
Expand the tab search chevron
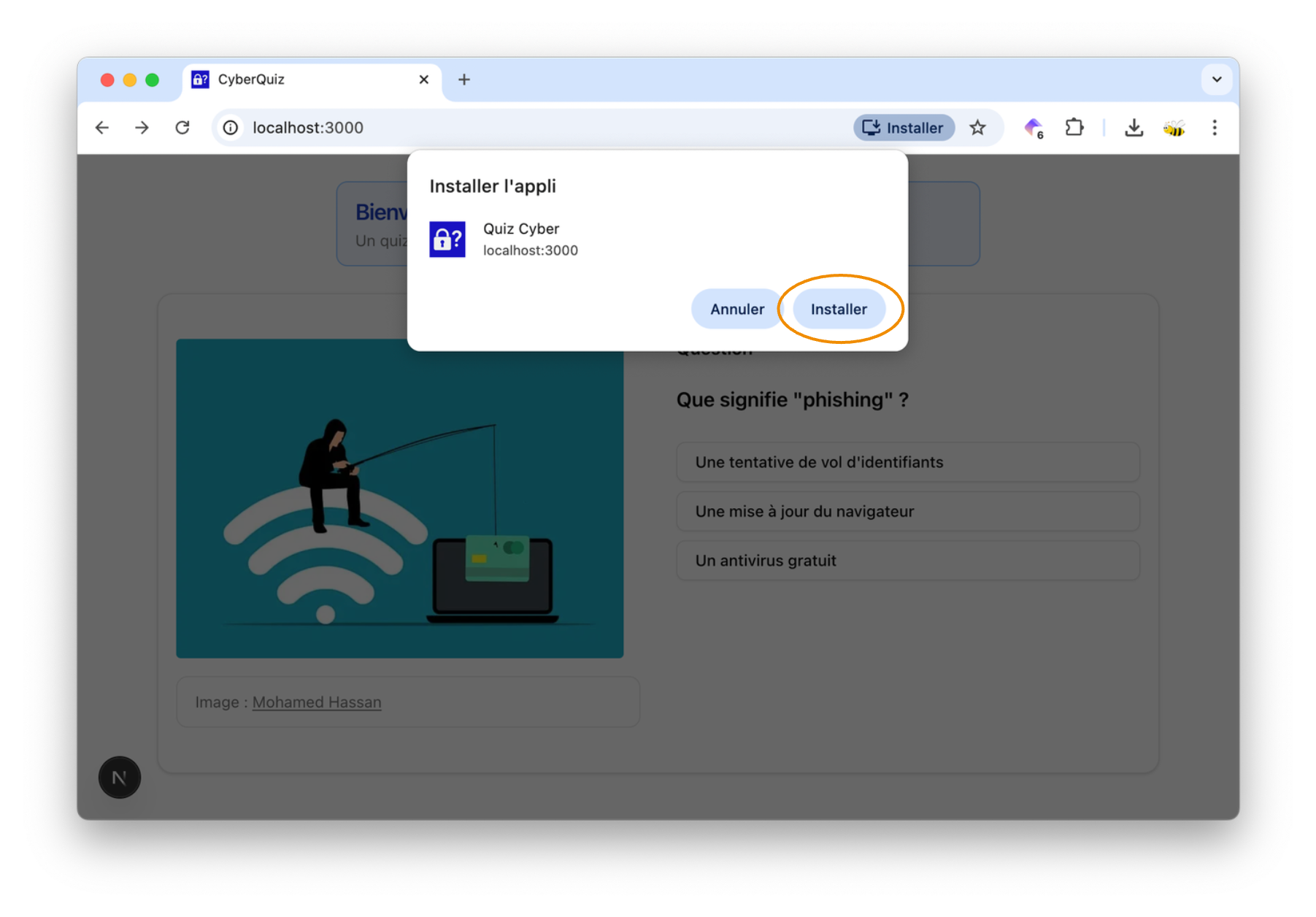point(1216,80)
